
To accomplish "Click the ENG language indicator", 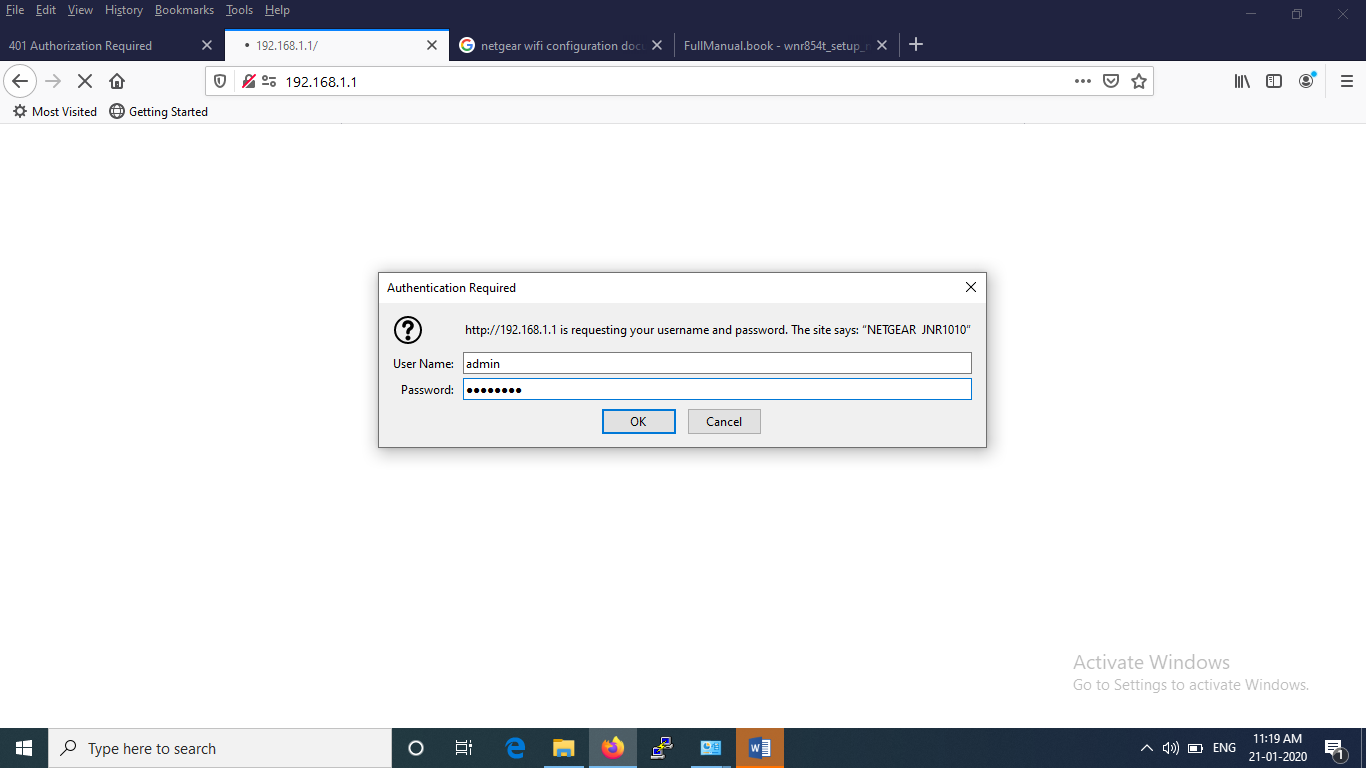I will 1224,748.
